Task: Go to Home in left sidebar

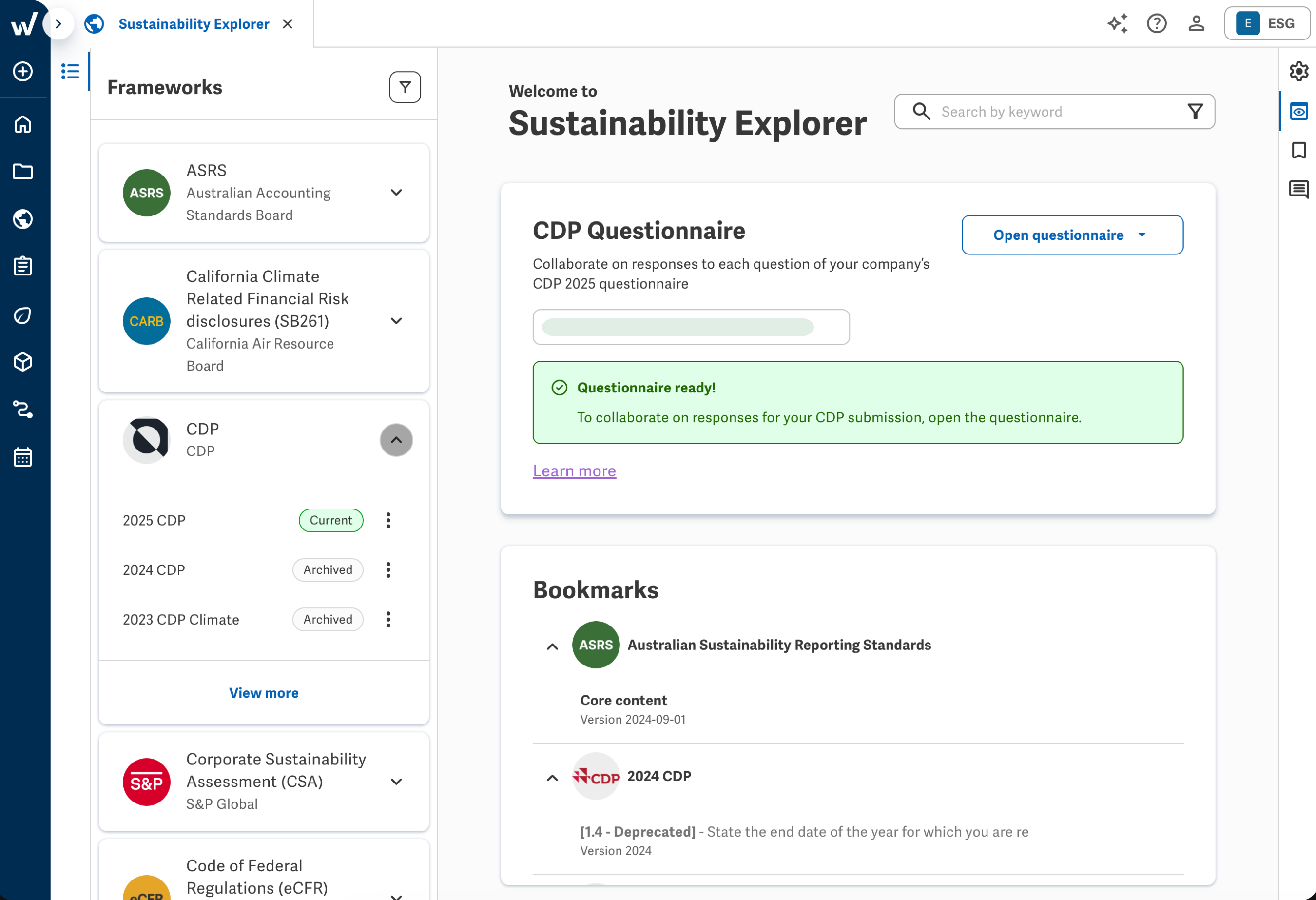Action: pyautogui.click(x=22, y=124)
